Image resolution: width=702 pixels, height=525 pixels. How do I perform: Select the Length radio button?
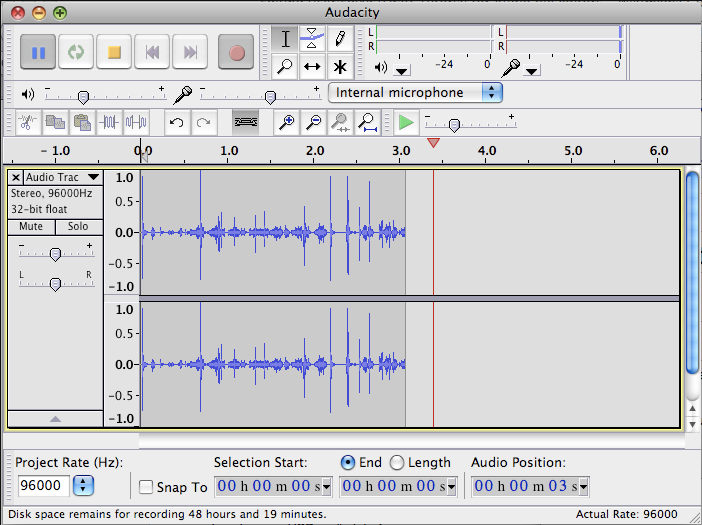tap(397, 462)
